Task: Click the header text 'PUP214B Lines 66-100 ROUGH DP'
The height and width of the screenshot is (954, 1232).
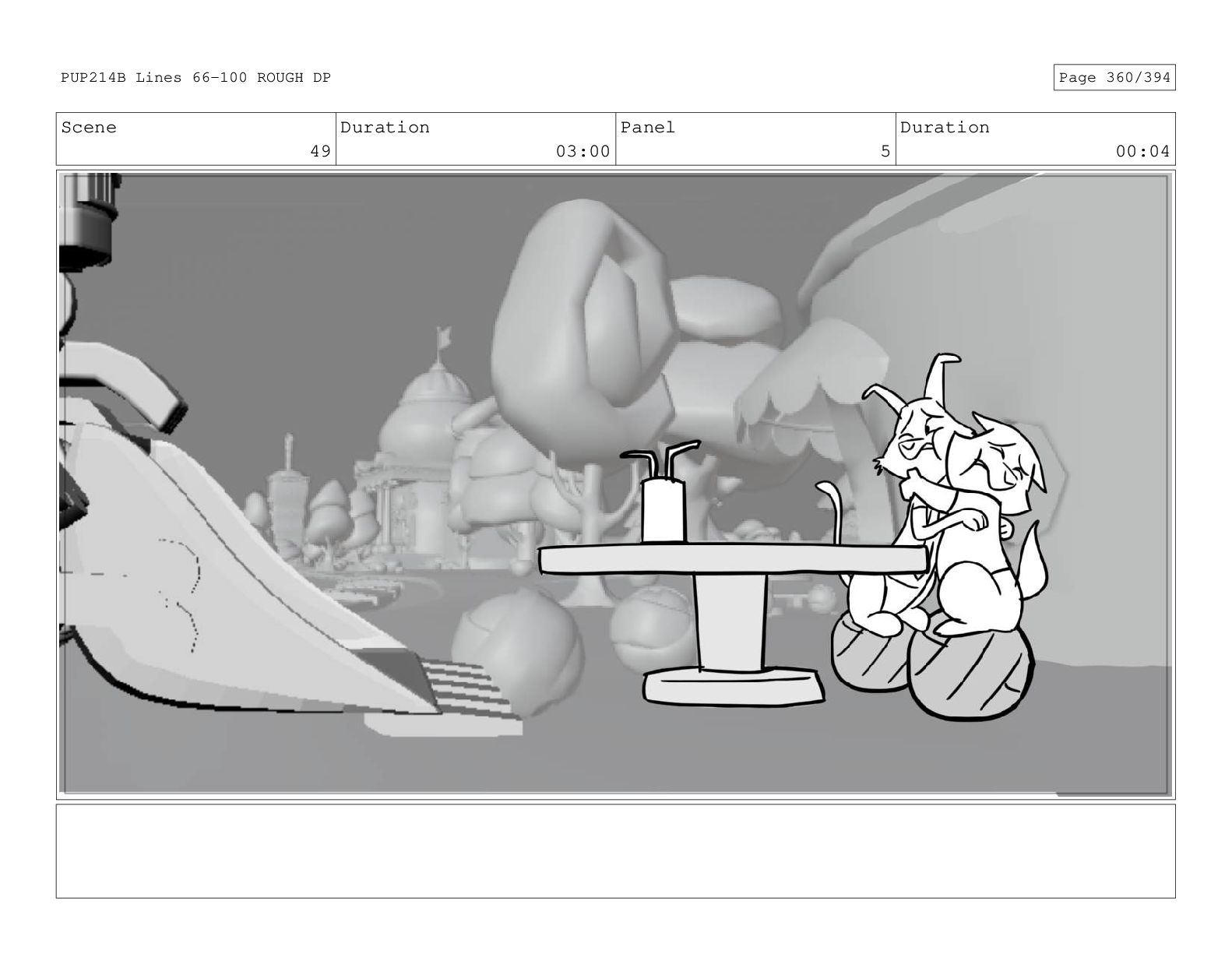Action: 195,77
